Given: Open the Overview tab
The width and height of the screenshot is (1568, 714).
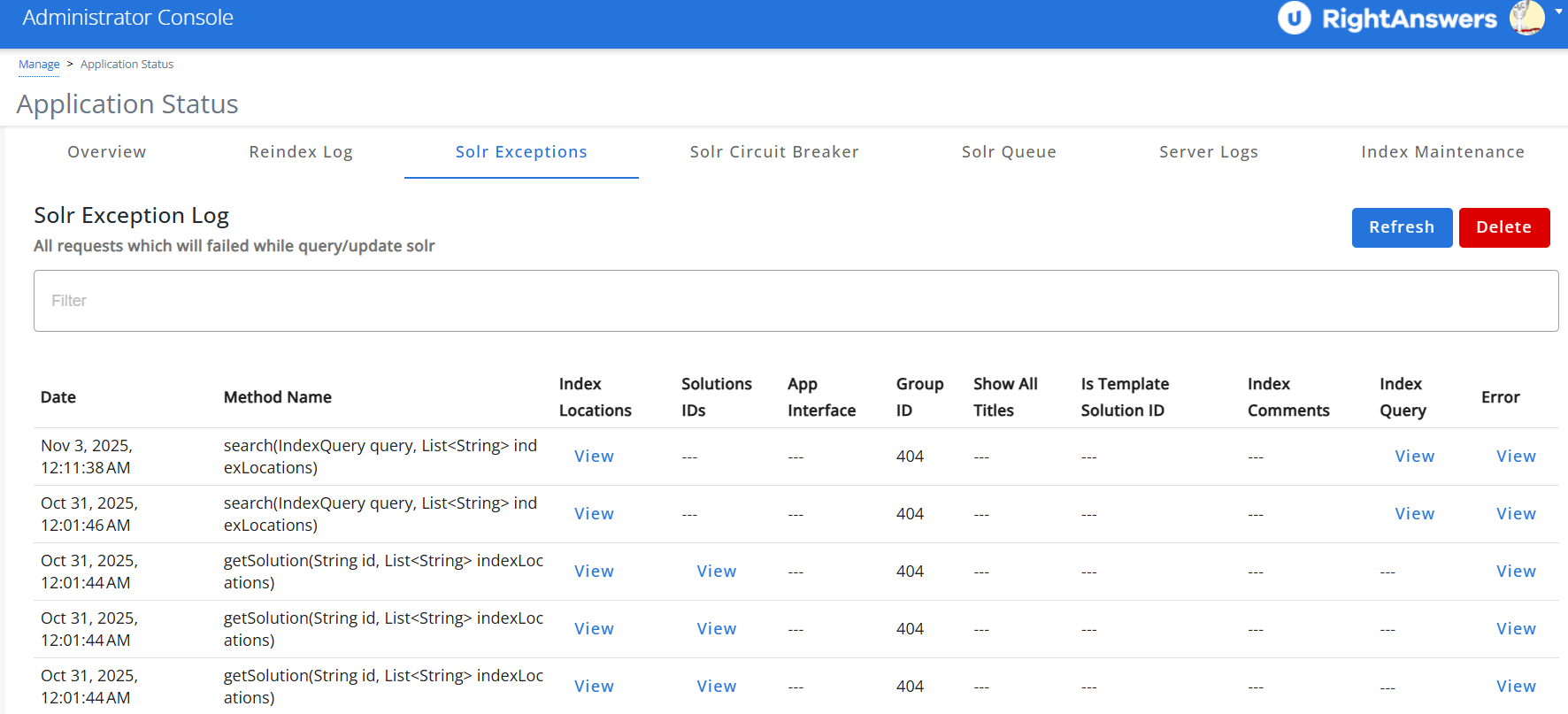Looking at the screenshot, I should pyautogui.click(x=107, y=152).
